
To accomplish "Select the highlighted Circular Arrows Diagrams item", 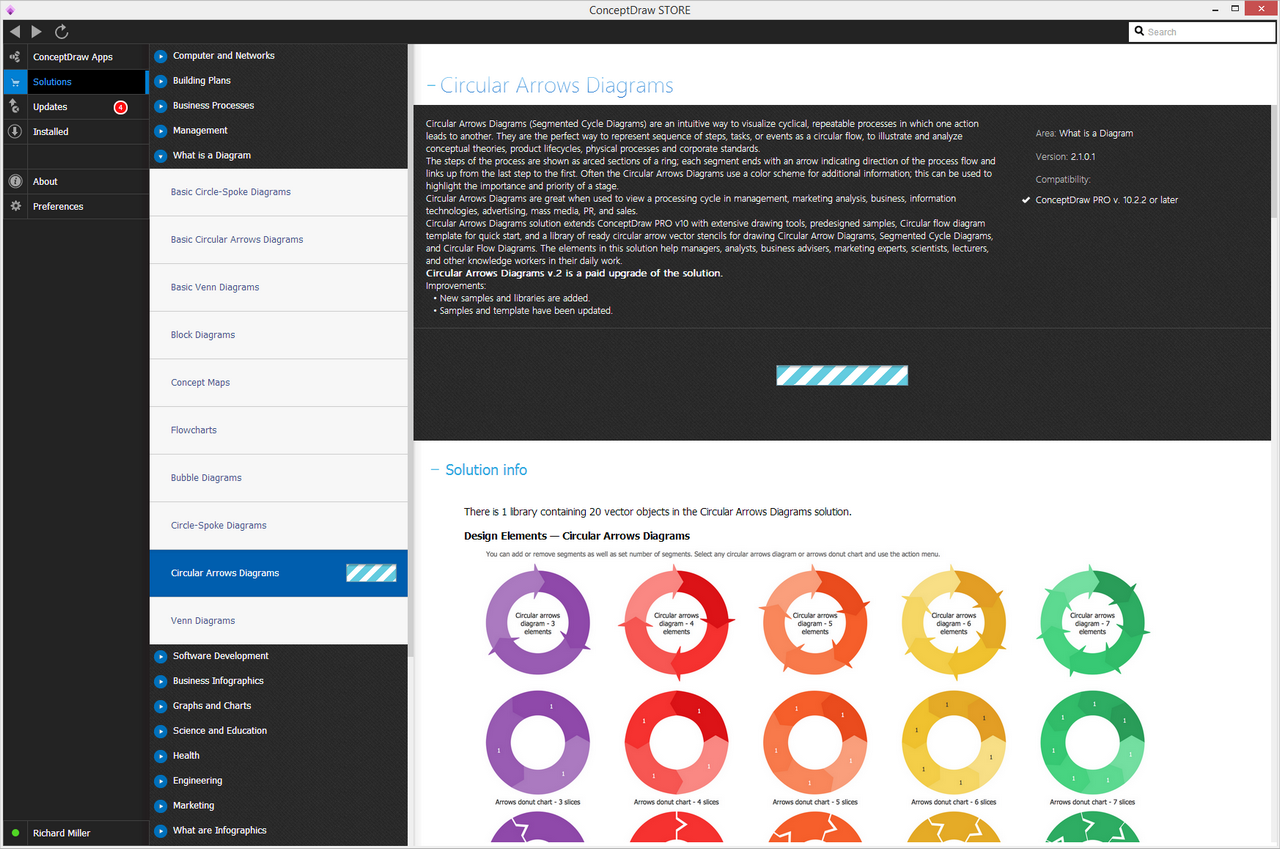I will (279, 573).
